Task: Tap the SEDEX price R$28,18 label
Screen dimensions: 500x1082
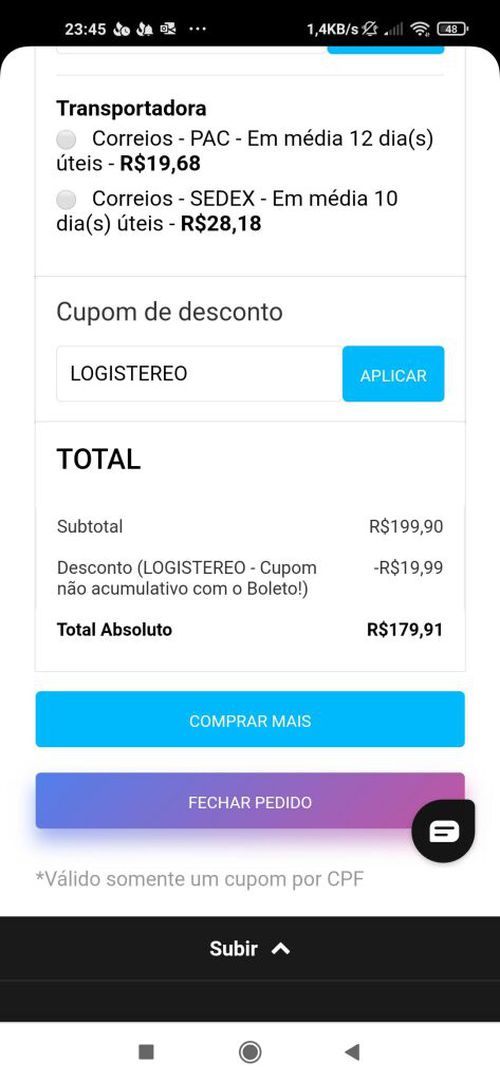Action: (221, 224)
